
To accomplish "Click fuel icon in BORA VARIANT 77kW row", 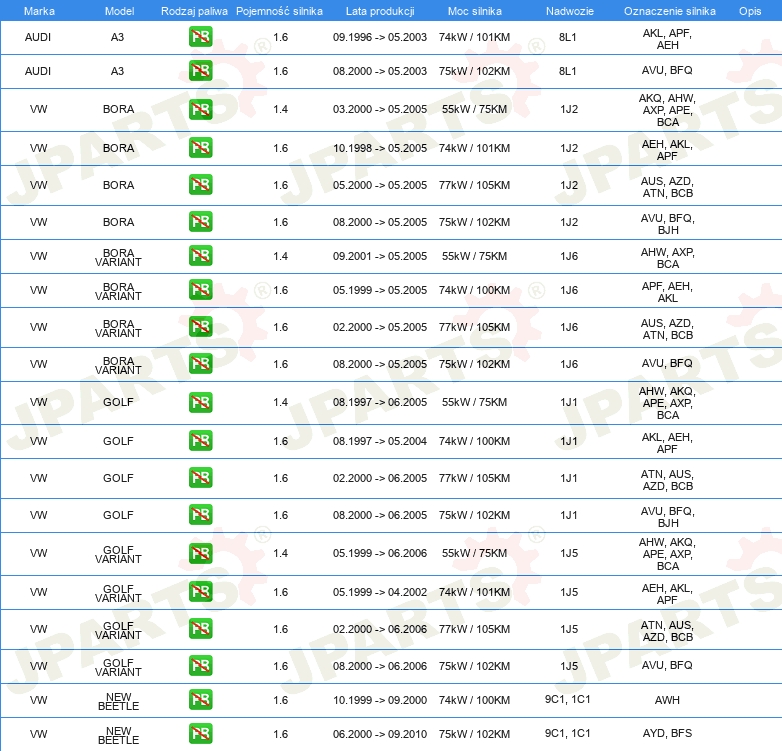I will [200, 327].
